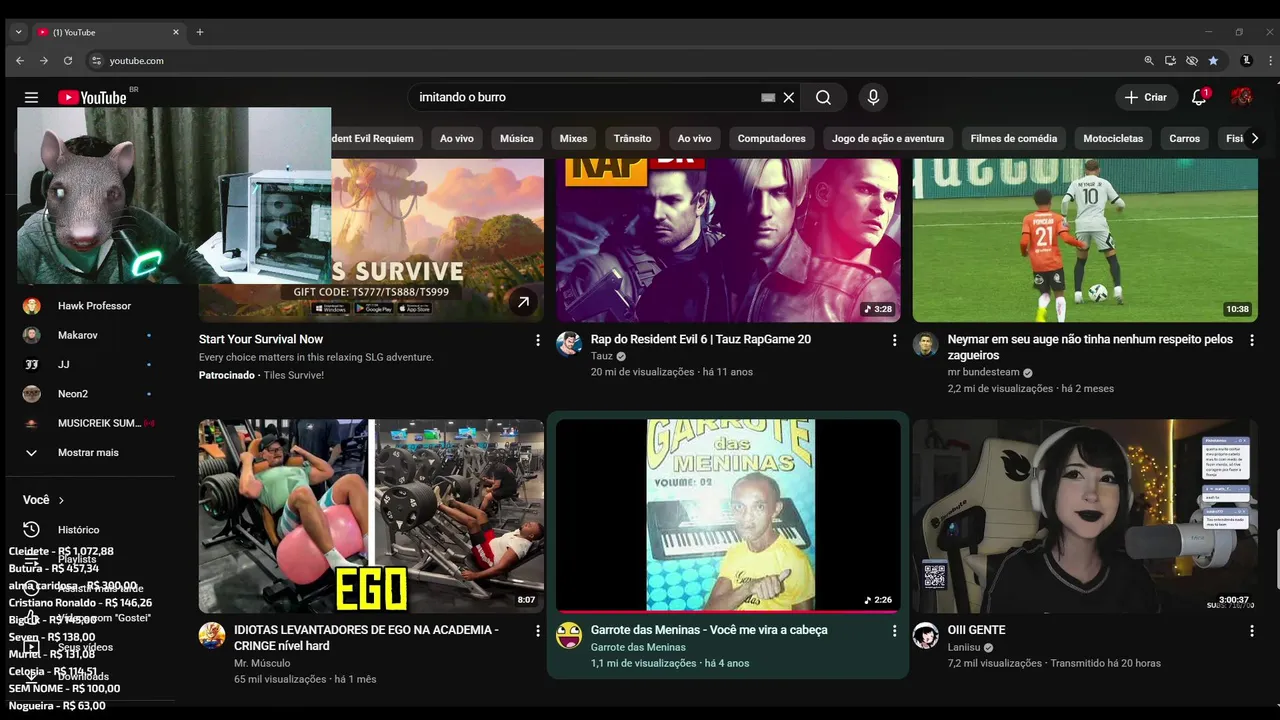Open the browser tab search dropdown
Screen dimensions: 1280x720
(x=18, y=32)
